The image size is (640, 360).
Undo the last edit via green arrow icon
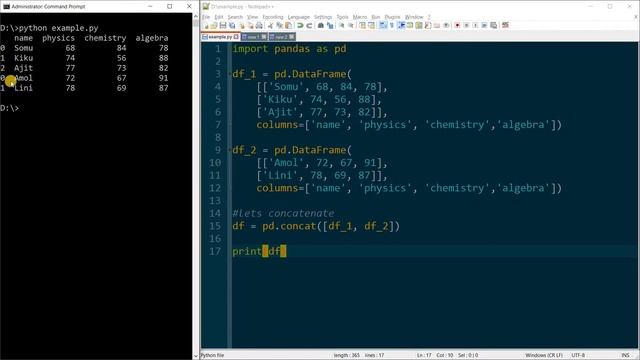click(x=300, y=25)
